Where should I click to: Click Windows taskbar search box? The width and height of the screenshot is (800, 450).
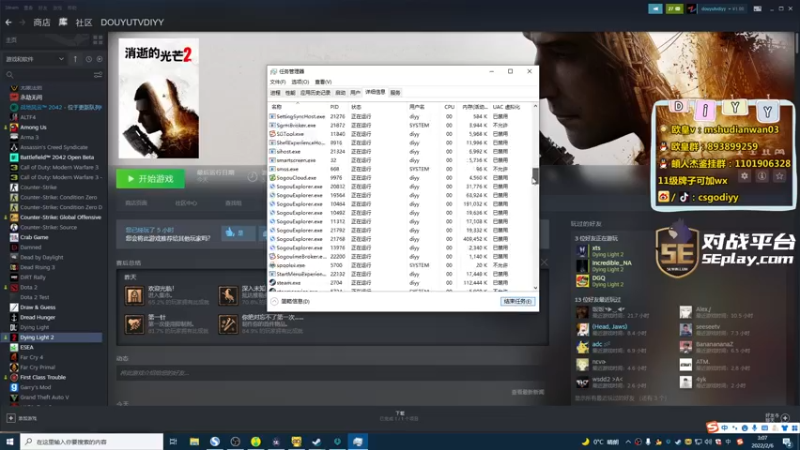[92, 441]
